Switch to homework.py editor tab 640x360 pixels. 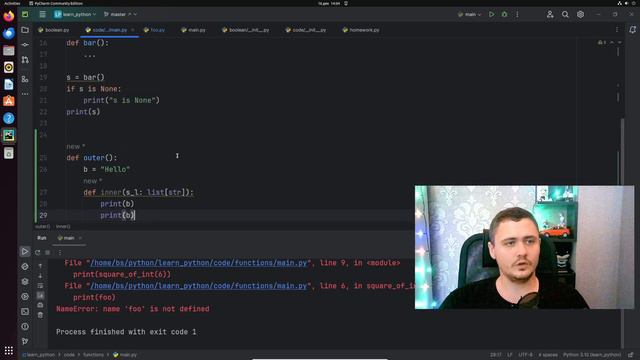click(x=361, y=30)
